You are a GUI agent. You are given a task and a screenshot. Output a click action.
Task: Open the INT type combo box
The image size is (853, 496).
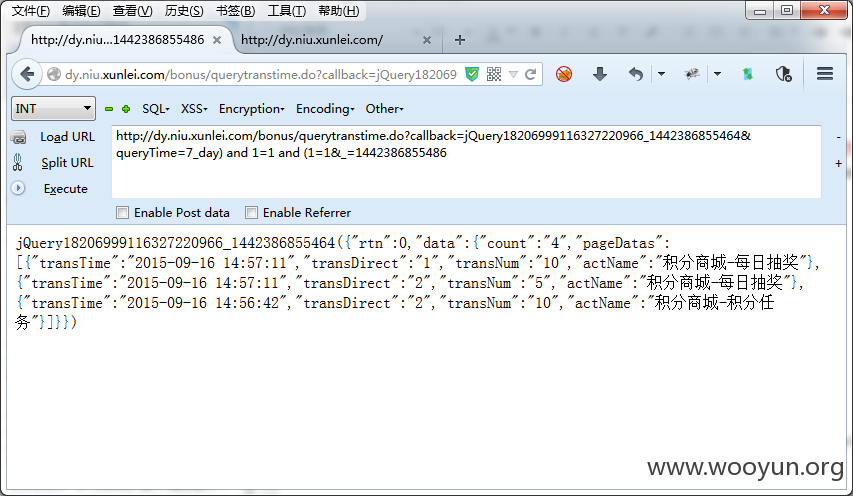53,108
